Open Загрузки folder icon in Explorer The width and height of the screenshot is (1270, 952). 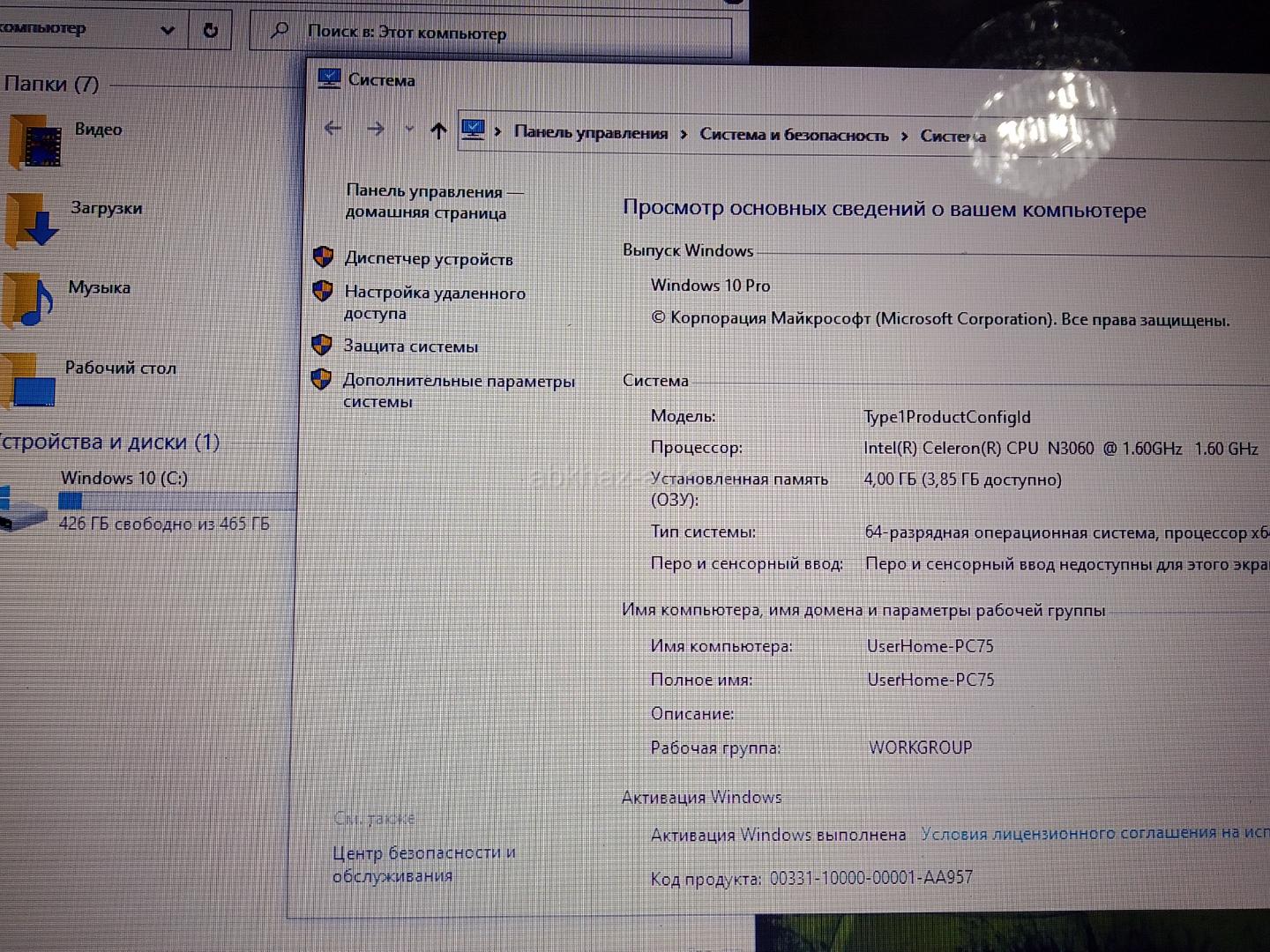[32, 219]
